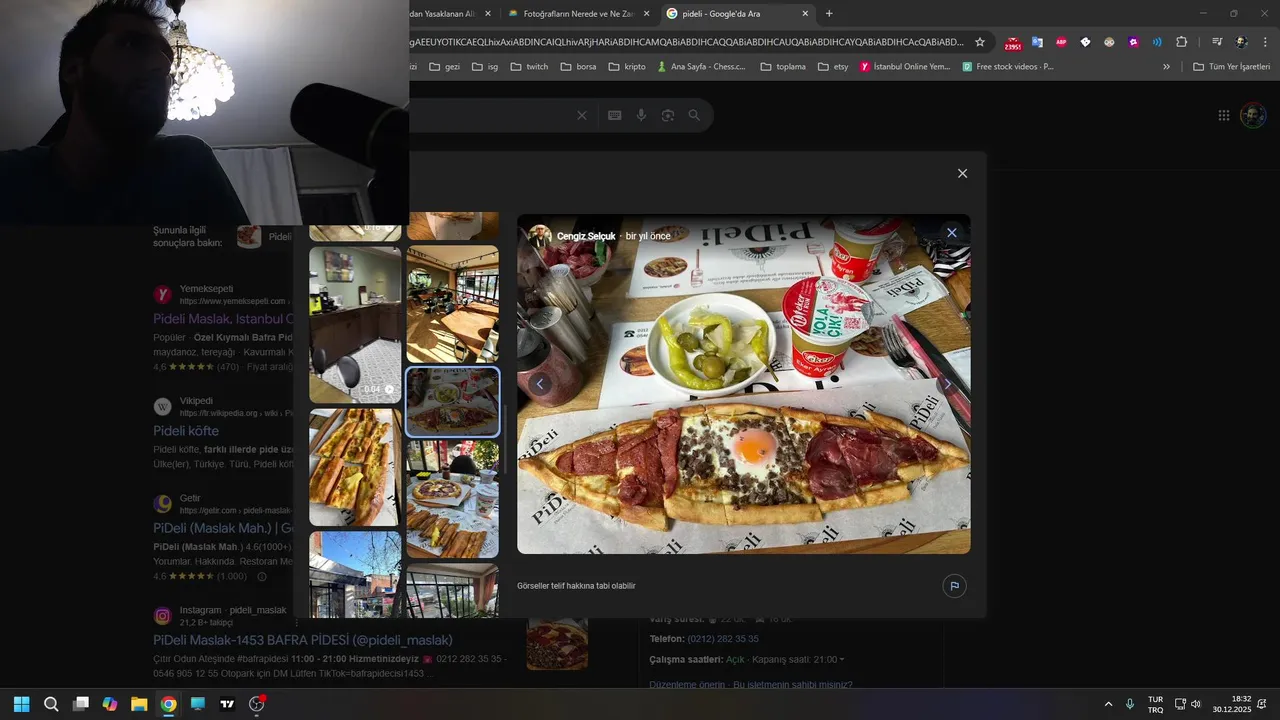Viewport: 1280px width, 720px height.
Task: Open the 'borsa' bookmark folder
Action: (578, 67)
